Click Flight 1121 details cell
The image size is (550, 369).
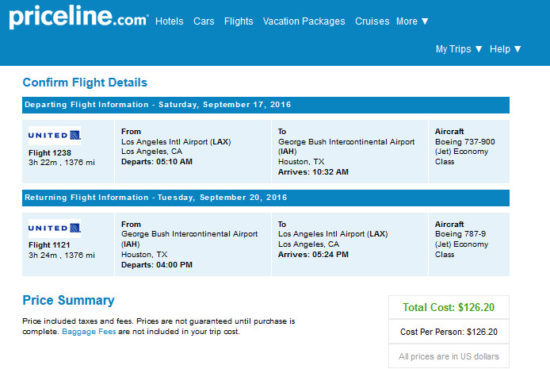pos(68,244)
